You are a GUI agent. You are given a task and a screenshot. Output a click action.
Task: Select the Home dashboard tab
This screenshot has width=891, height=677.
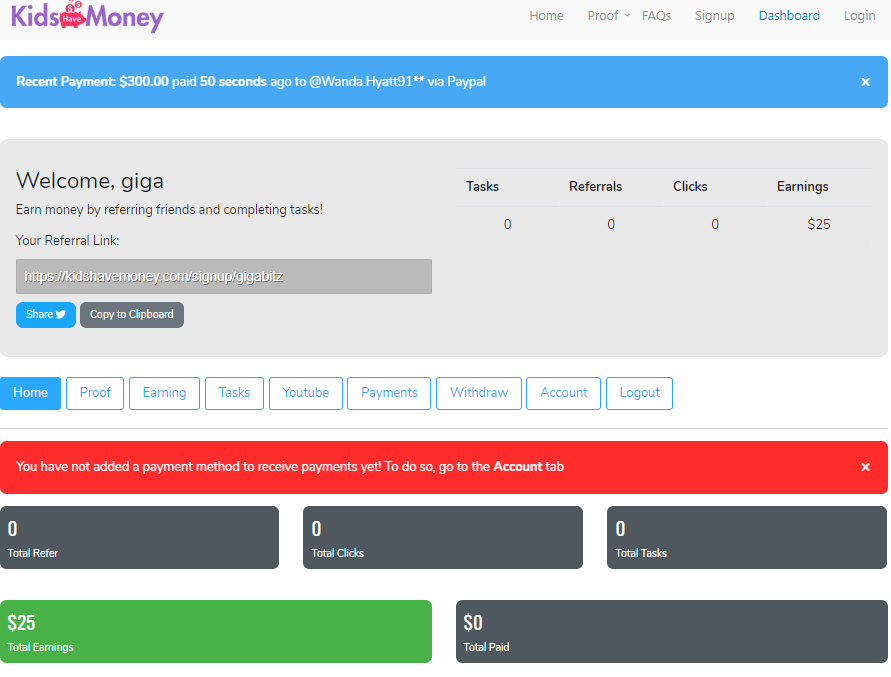(30, 393)
